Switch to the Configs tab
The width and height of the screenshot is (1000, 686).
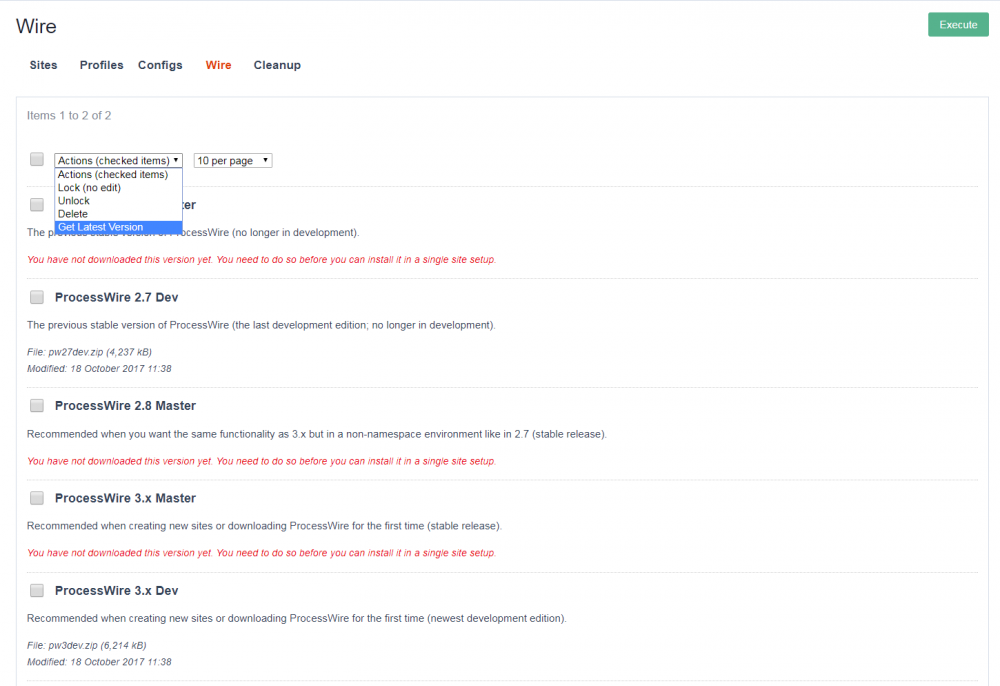pos(160,65)
